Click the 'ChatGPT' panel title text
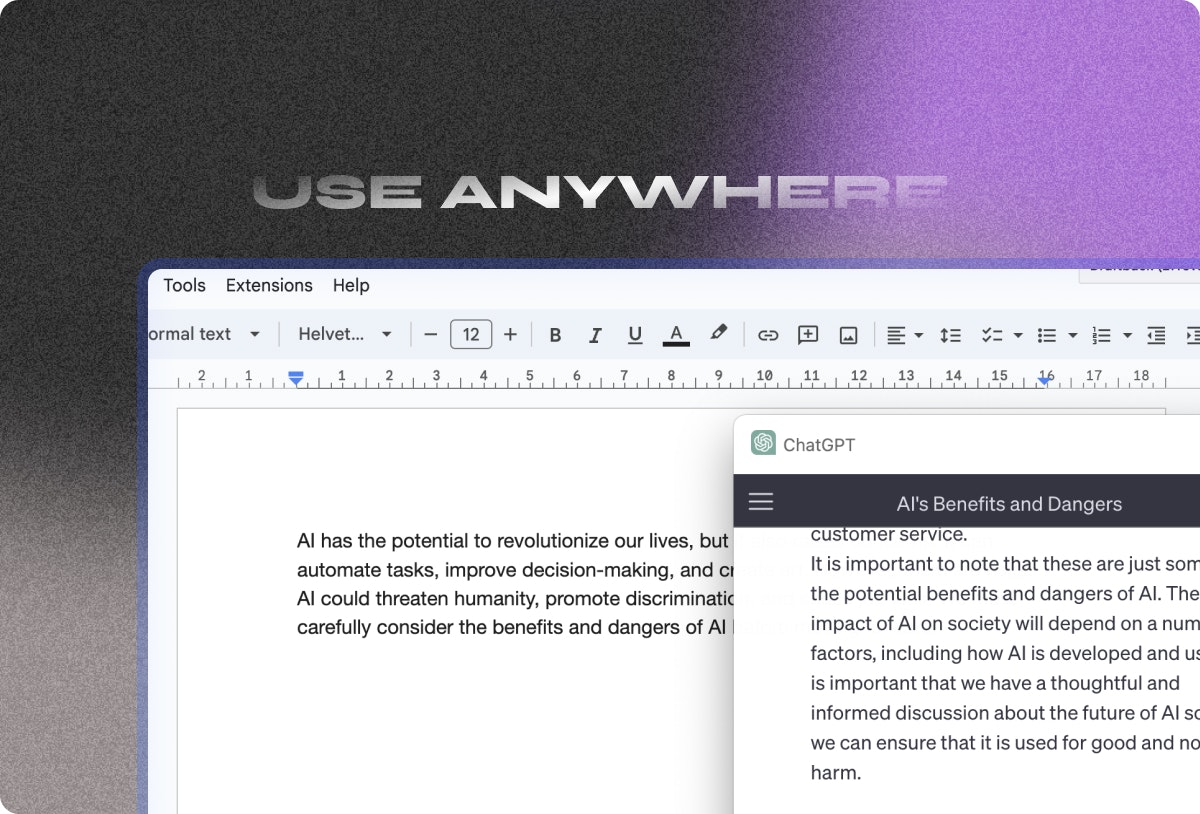This screenshot has width=1200, height=814. click(x=819, y=445)
